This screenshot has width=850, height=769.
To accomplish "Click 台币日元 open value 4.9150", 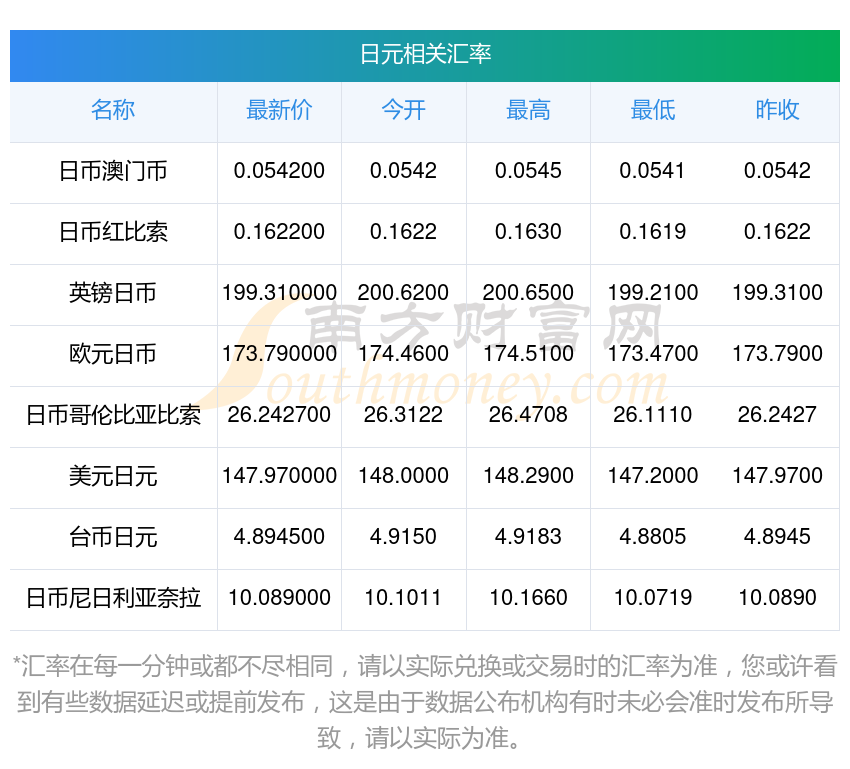I will tap(403, 537).
